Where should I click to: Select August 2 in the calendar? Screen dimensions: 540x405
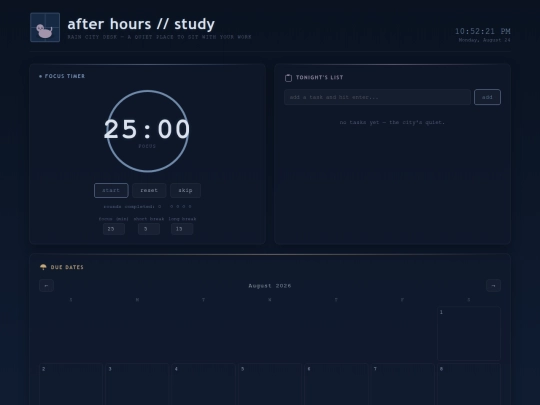pos(71,384)
